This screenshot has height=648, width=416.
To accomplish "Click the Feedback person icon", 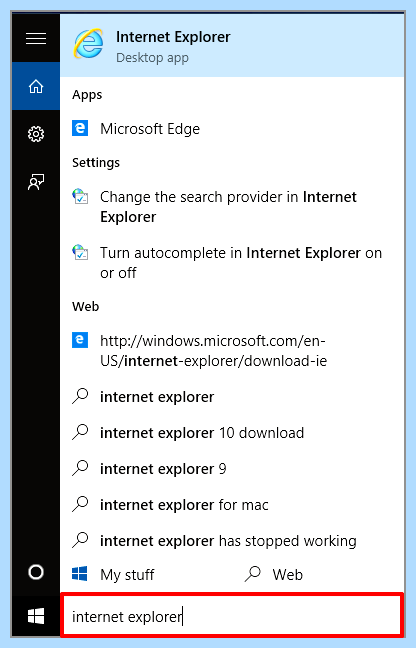I will point(36,182).
